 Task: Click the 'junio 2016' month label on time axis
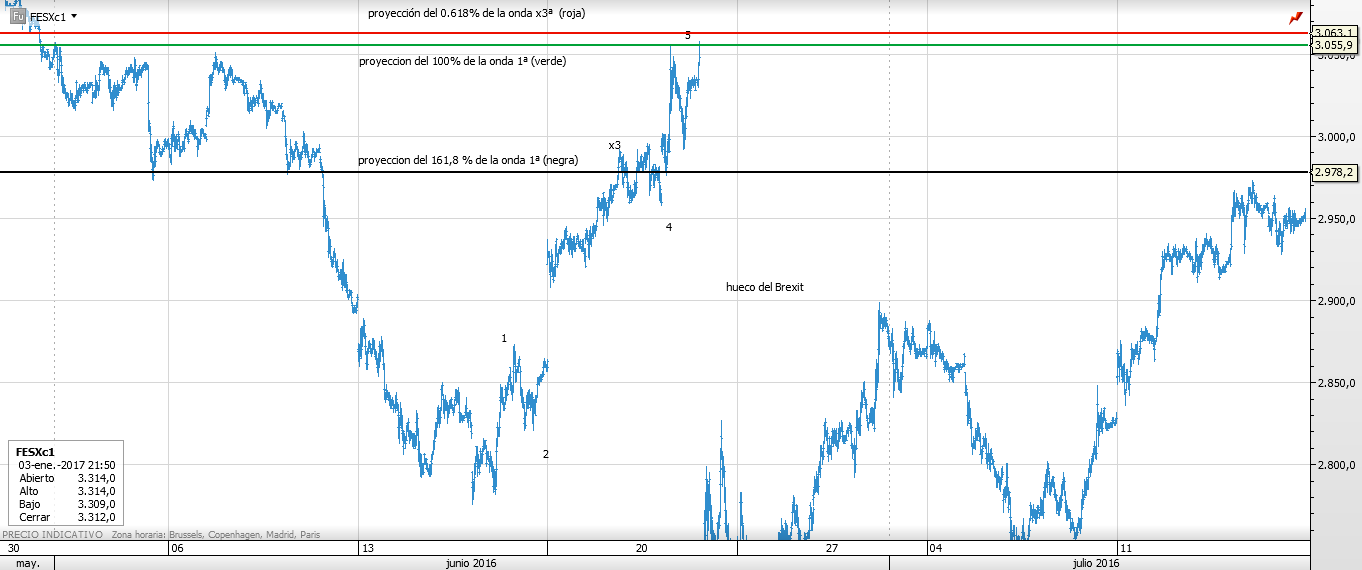coord(470,563)
